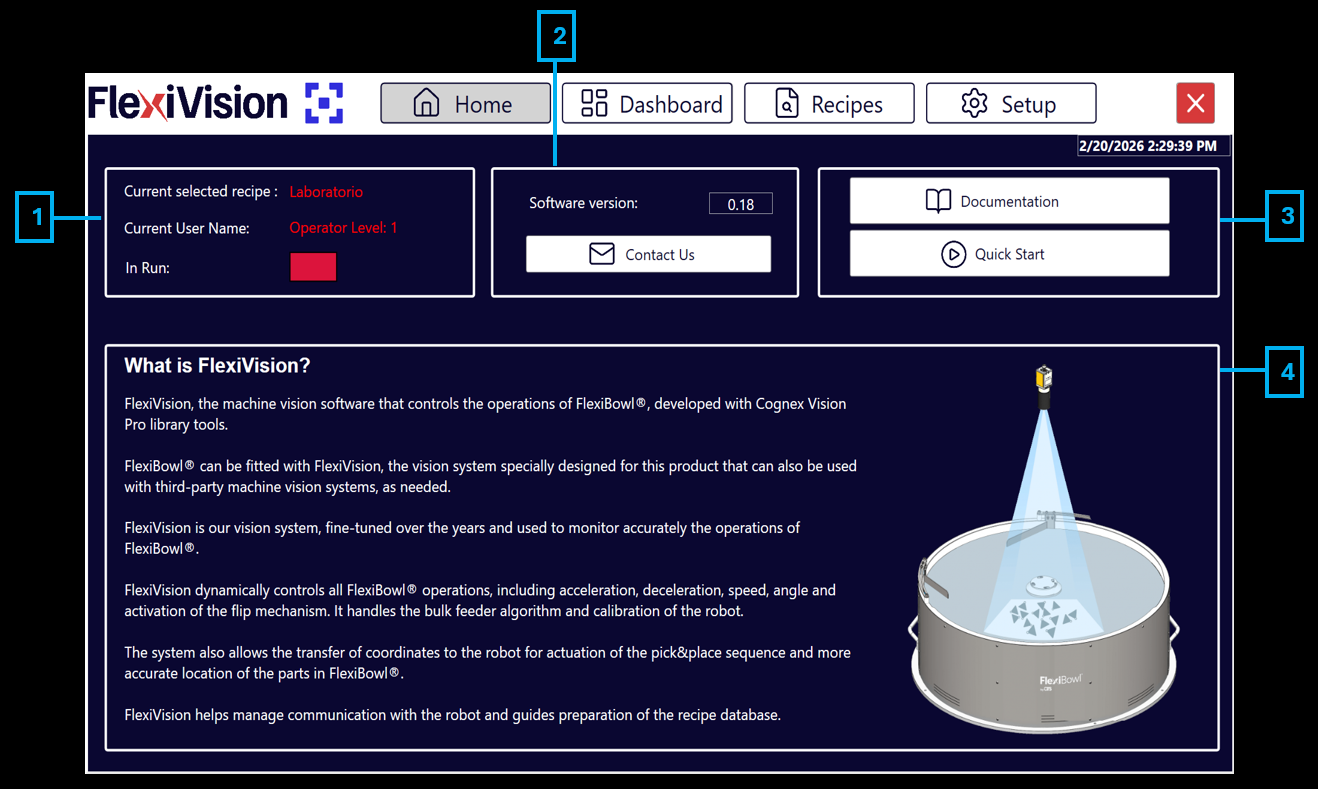Go to the Setup tab

1011,103
